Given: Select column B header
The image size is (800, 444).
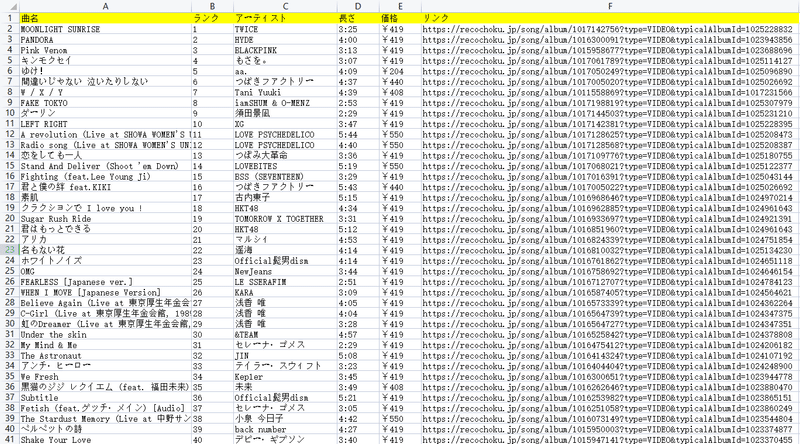Looking at the screenshot, I should (213, 6).
